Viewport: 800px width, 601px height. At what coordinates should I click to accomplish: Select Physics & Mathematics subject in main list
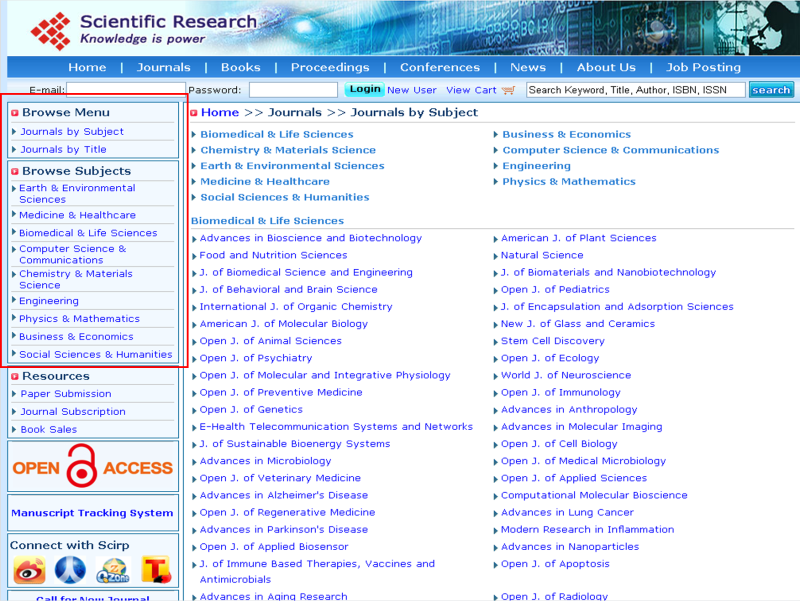click(x=569, y=181)
